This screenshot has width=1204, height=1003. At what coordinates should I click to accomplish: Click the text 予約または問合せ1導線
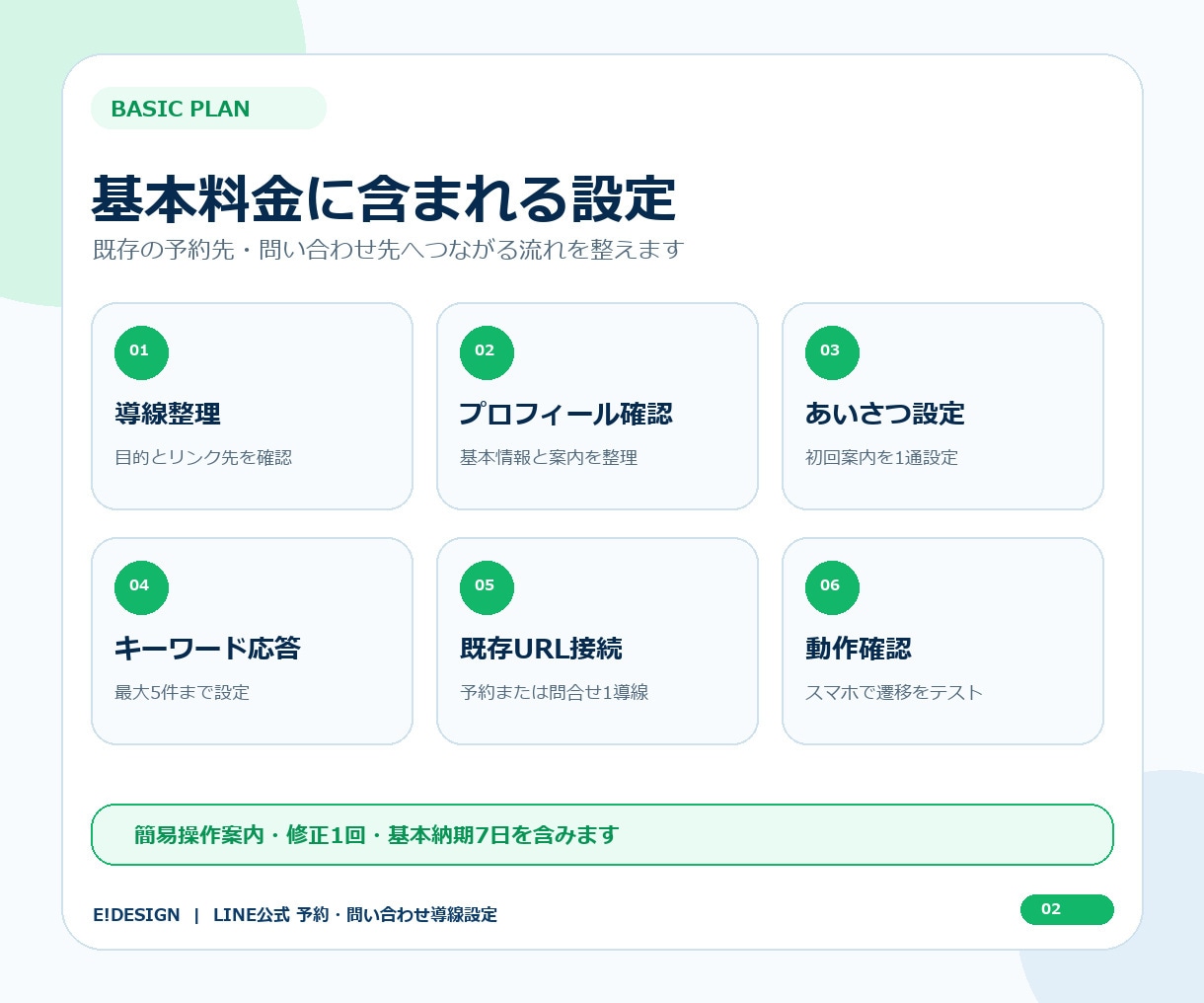point(554,693)
